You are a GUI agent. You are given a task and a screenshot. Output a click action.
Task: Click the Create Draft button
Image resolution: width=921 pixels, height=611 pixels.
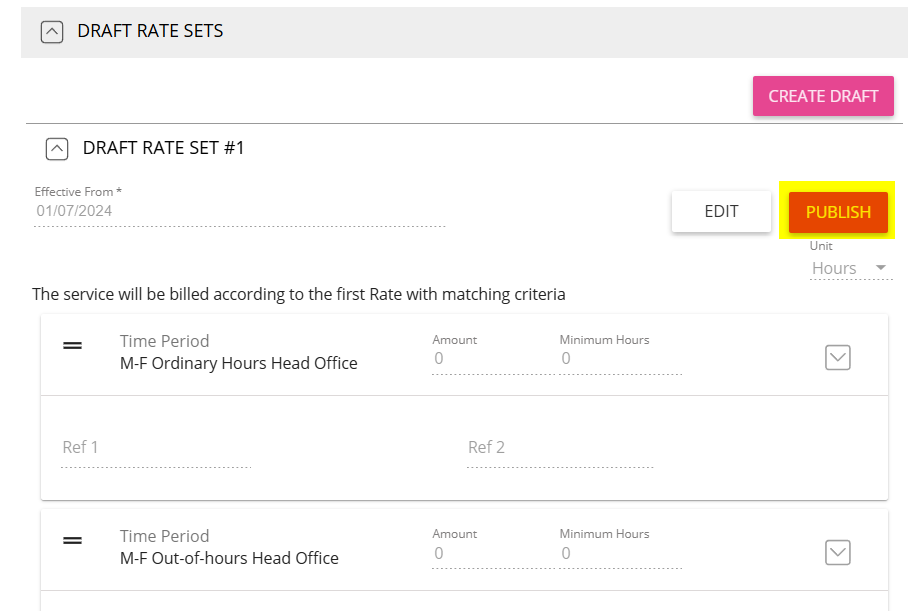coord(823,96)
